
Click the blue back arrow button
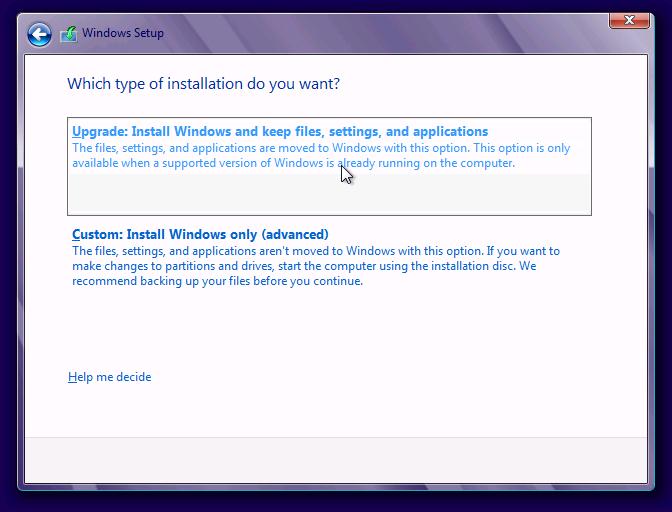click(39, 34)
